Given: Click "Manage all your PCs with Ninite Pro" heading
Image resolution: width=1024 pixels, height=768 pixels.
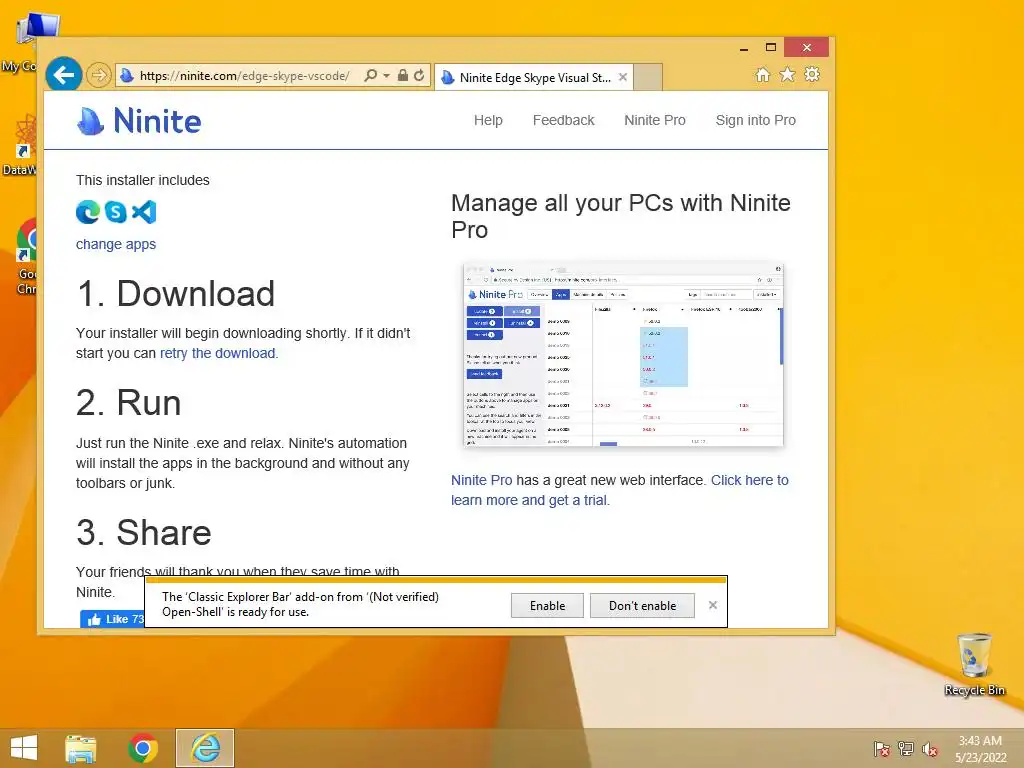Looking at the screenshot, I should tap(620, 216).
